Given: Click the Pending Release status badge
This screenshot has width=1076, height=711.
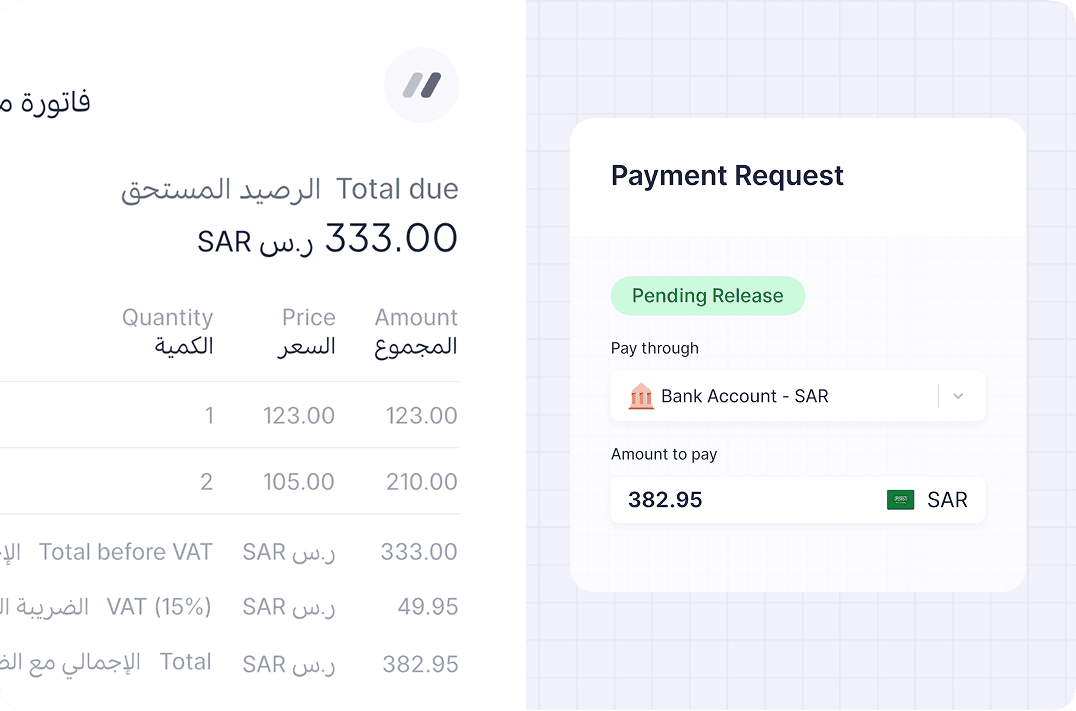Looking at the screenshot, I should (708, 296).
